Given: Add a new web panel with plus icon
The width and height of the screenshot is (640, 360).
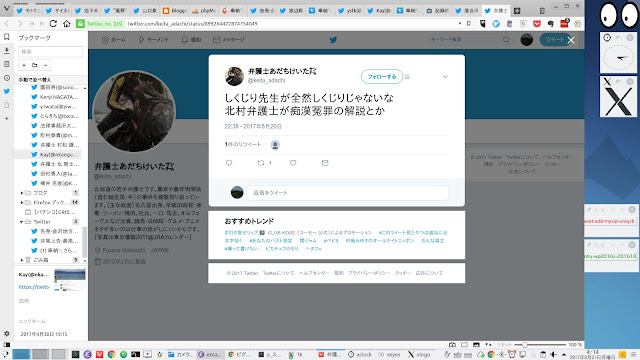Looking at the screenshot, I should click(7, 118).
